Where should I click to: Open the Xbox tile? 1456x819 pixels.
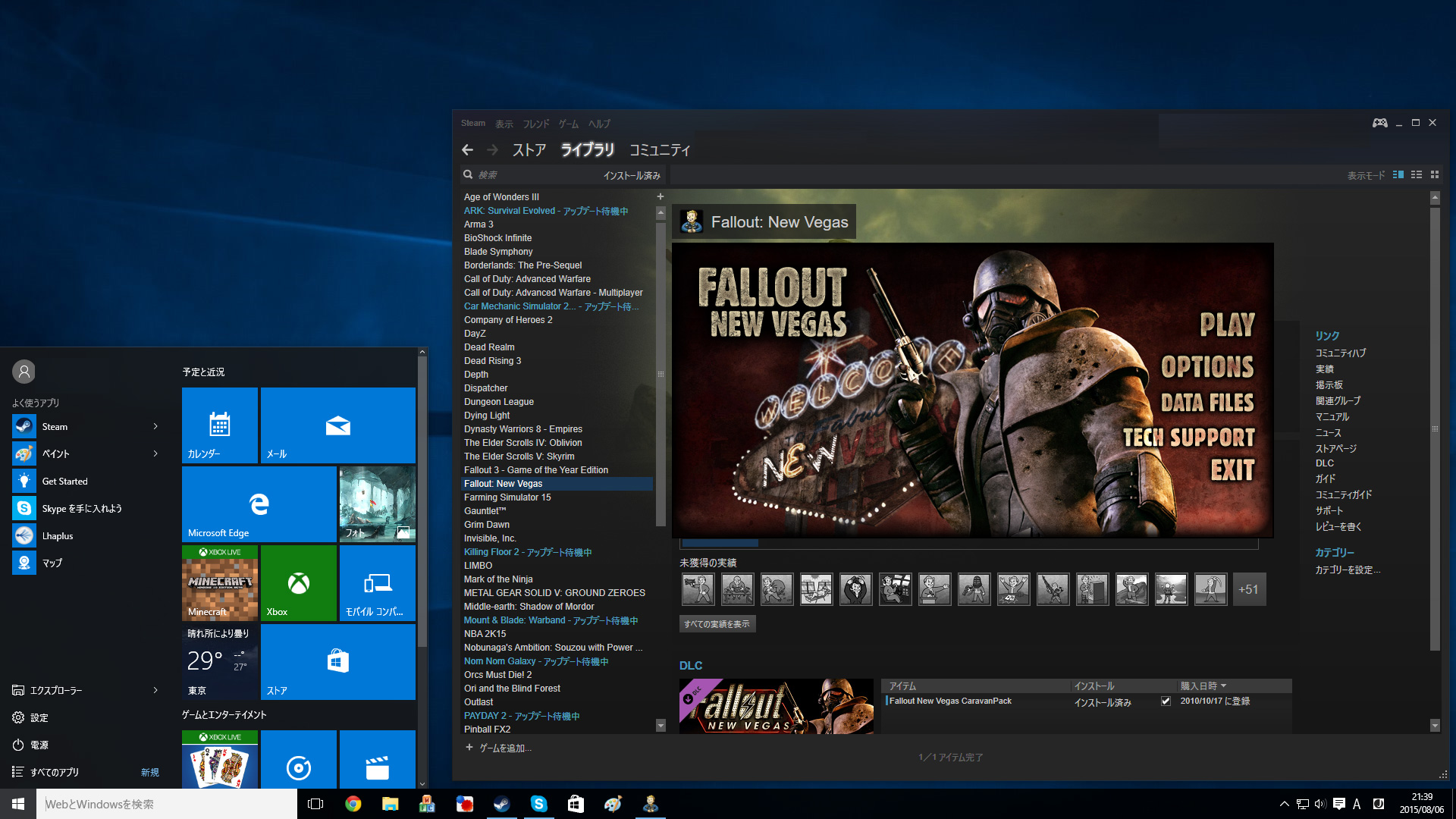point(299,583)
